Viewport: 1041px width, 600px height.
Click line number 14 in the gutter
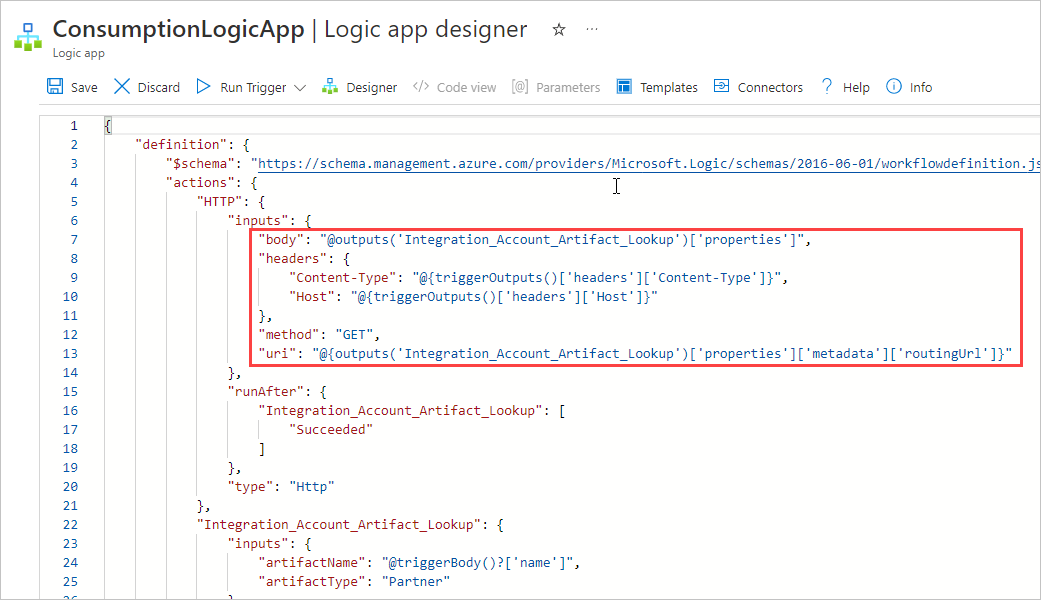[70, 372]
